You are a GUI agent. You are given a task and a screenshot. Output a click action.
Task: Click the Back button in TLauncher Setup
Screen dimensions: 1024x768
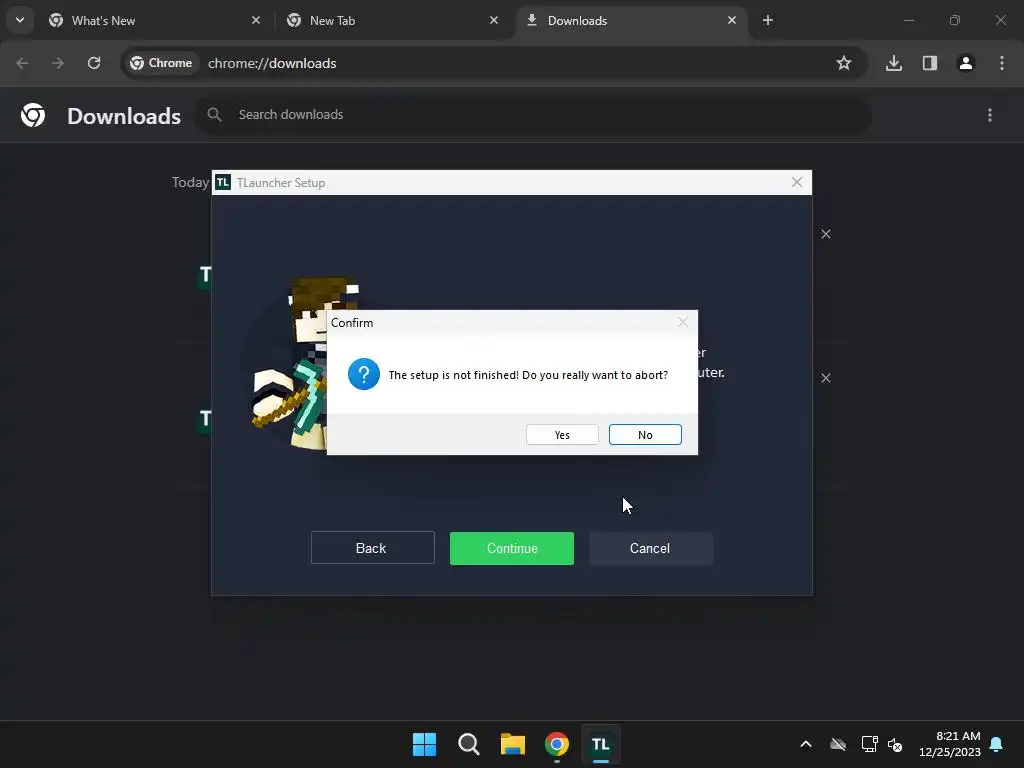click(x=372, y=548)
